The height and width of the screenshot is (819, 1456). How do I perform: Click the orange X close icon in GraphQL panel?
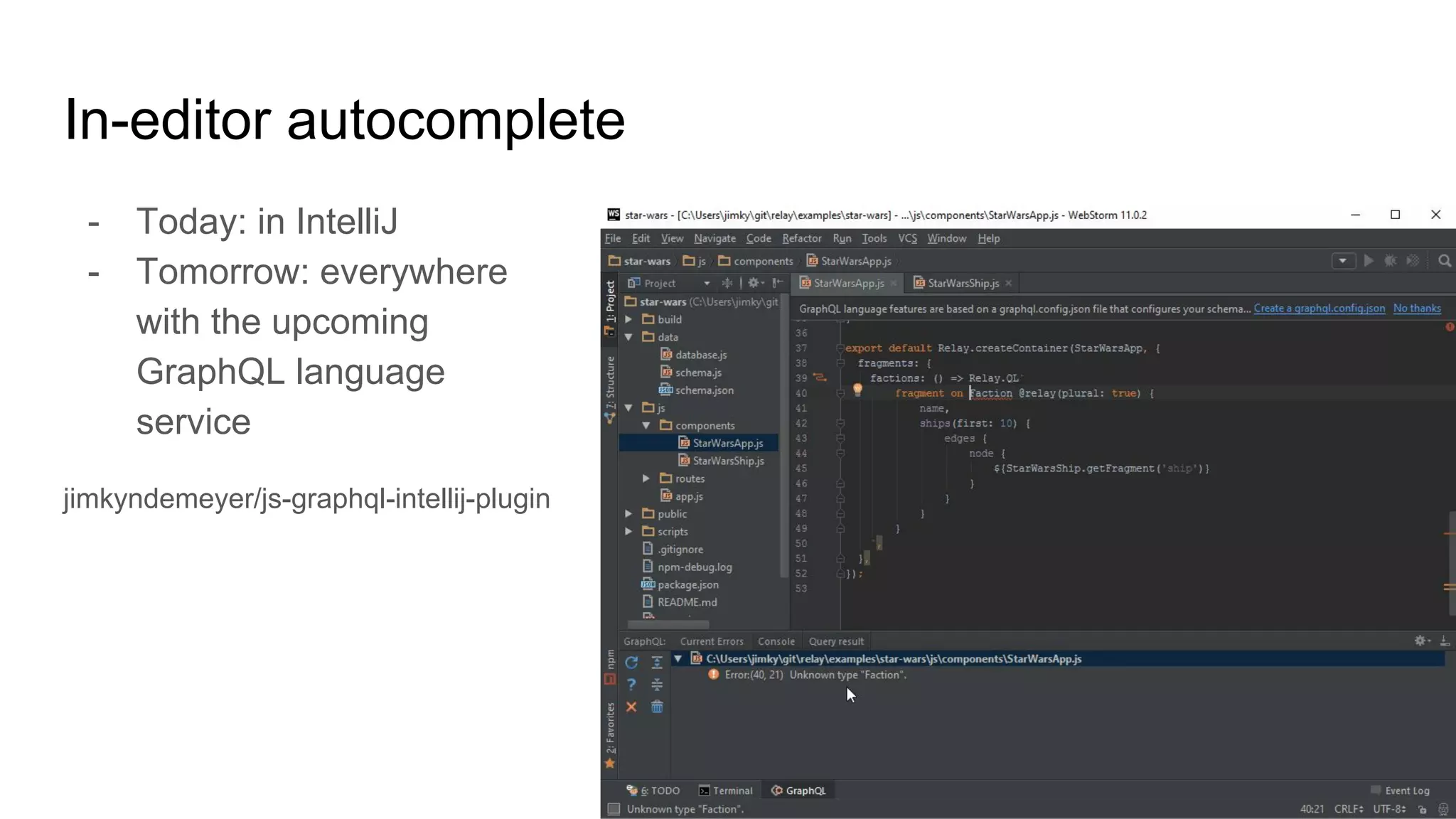click(x=631, y=707)
